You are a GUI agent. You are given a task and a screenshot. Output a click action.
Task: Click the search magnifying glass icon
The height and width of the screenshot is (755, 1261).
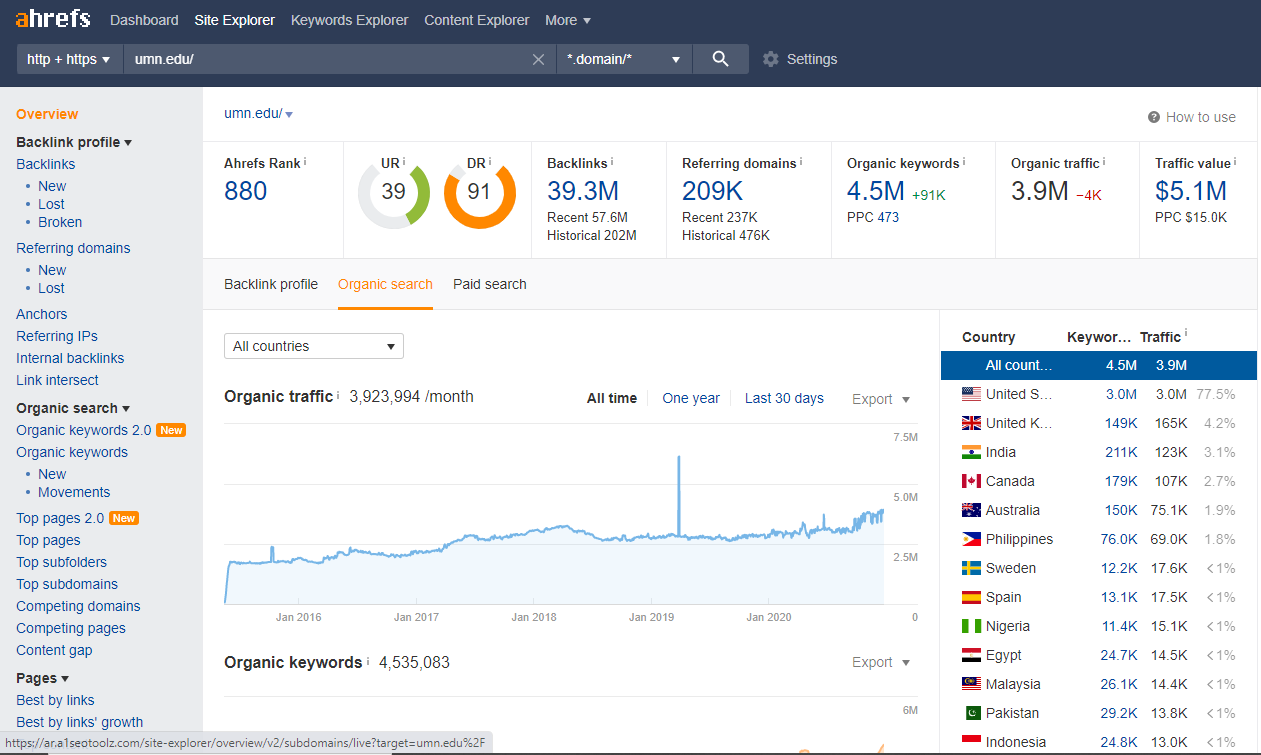722,58
